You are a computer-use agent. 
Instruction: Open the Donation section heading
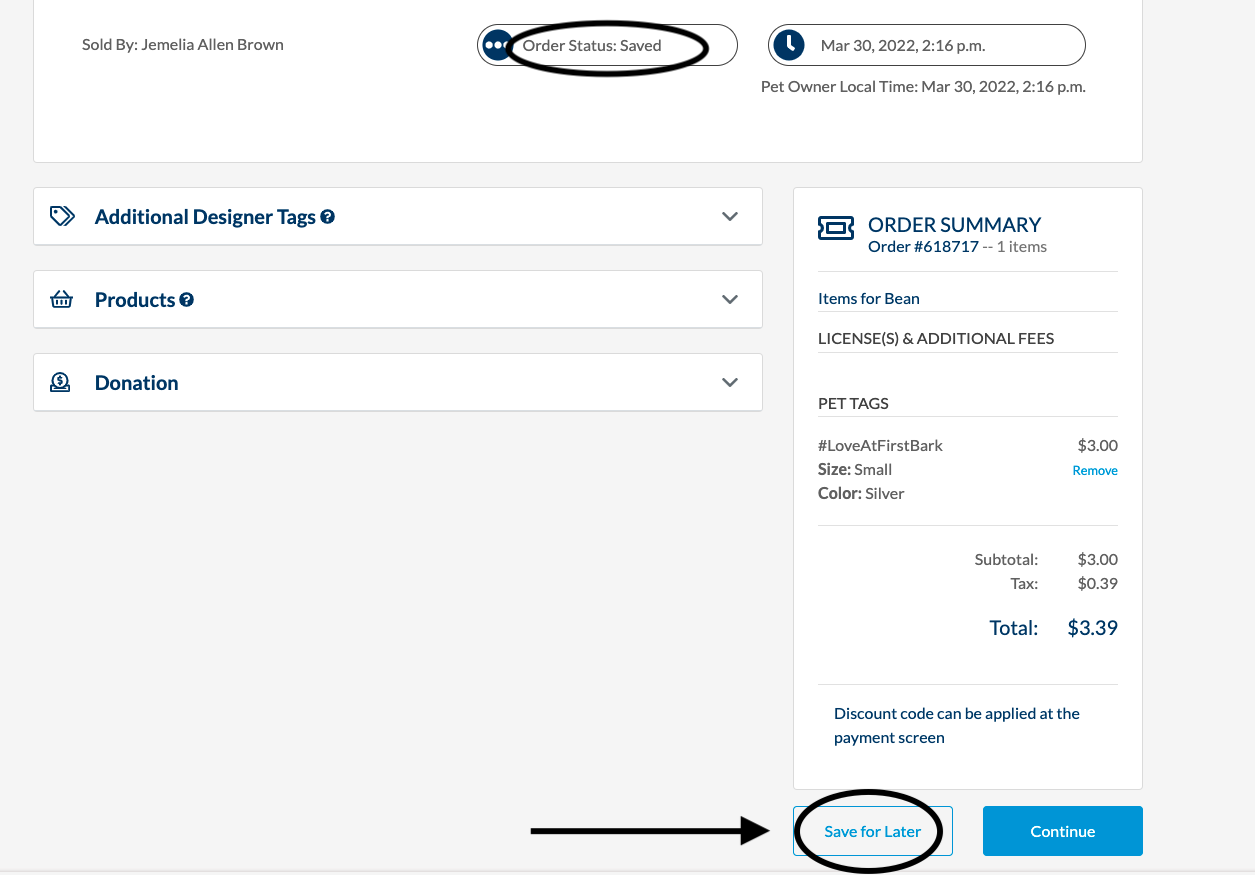click(x=137, y=383)
